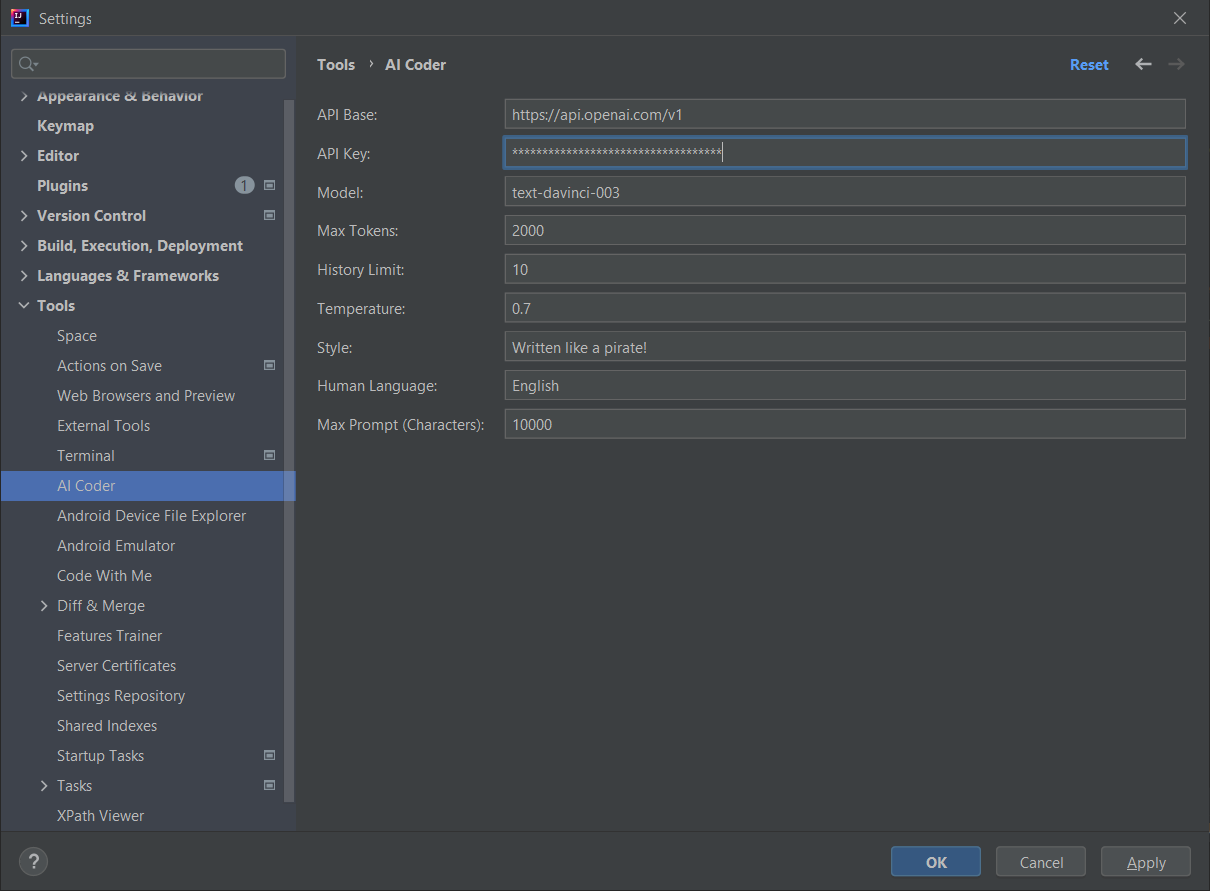Click the Style text field

(x=845, y=347)
